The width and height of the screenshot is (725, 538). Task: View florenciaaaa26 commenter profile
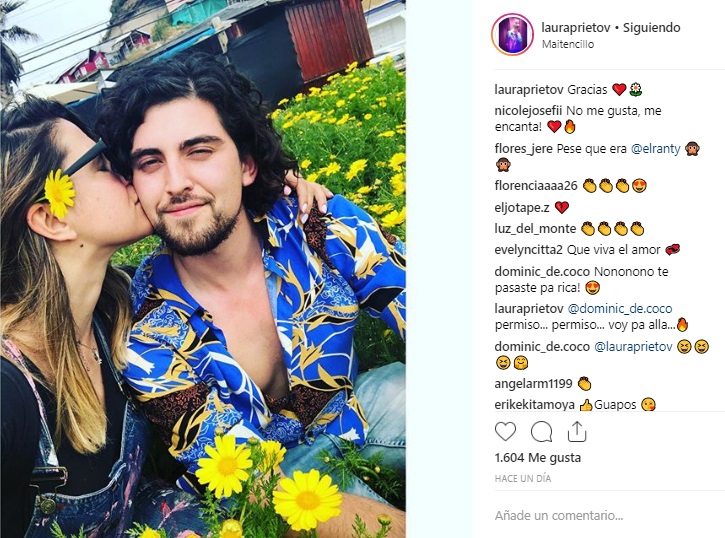536,186
